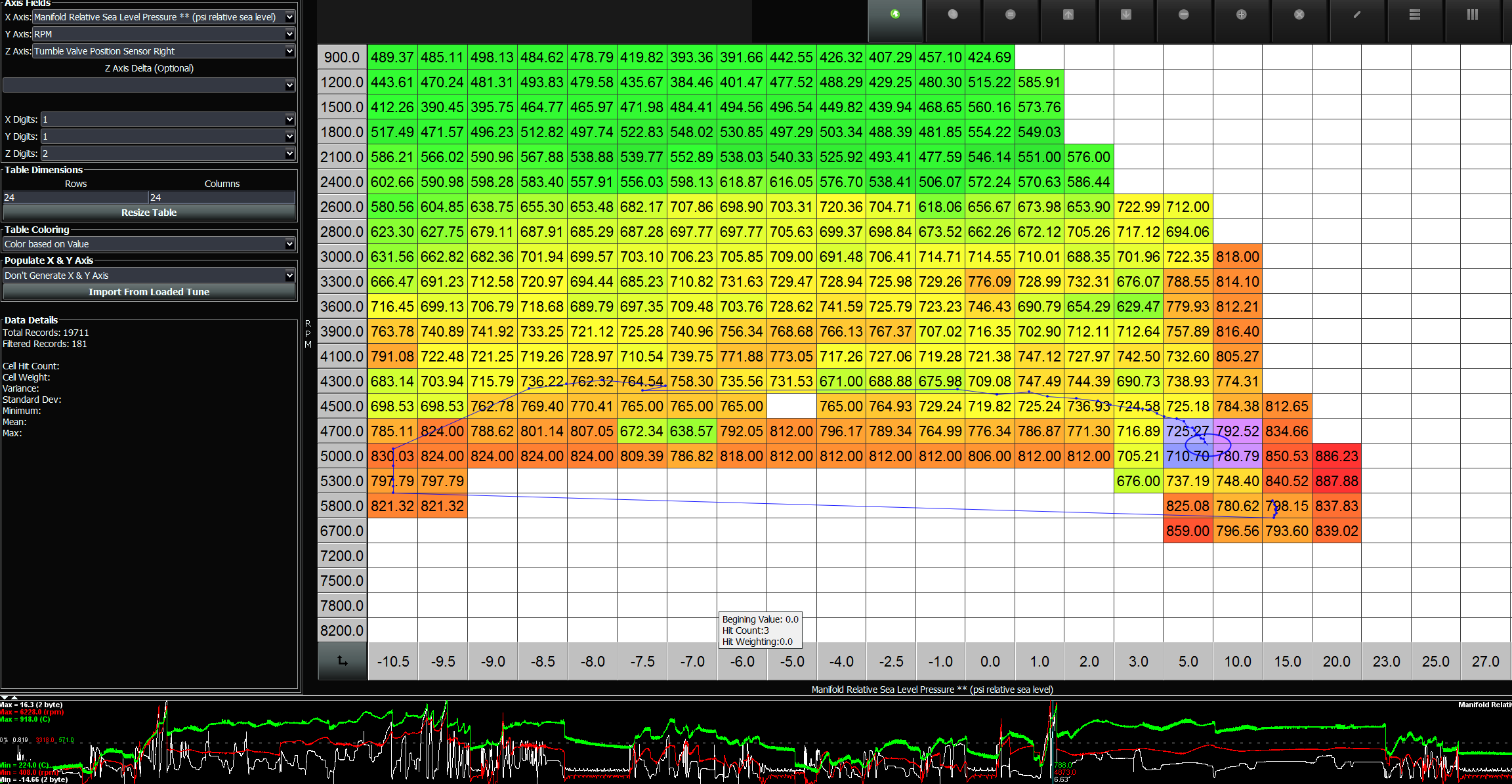Expand the Table Coloring dropdown

(289, 244)
